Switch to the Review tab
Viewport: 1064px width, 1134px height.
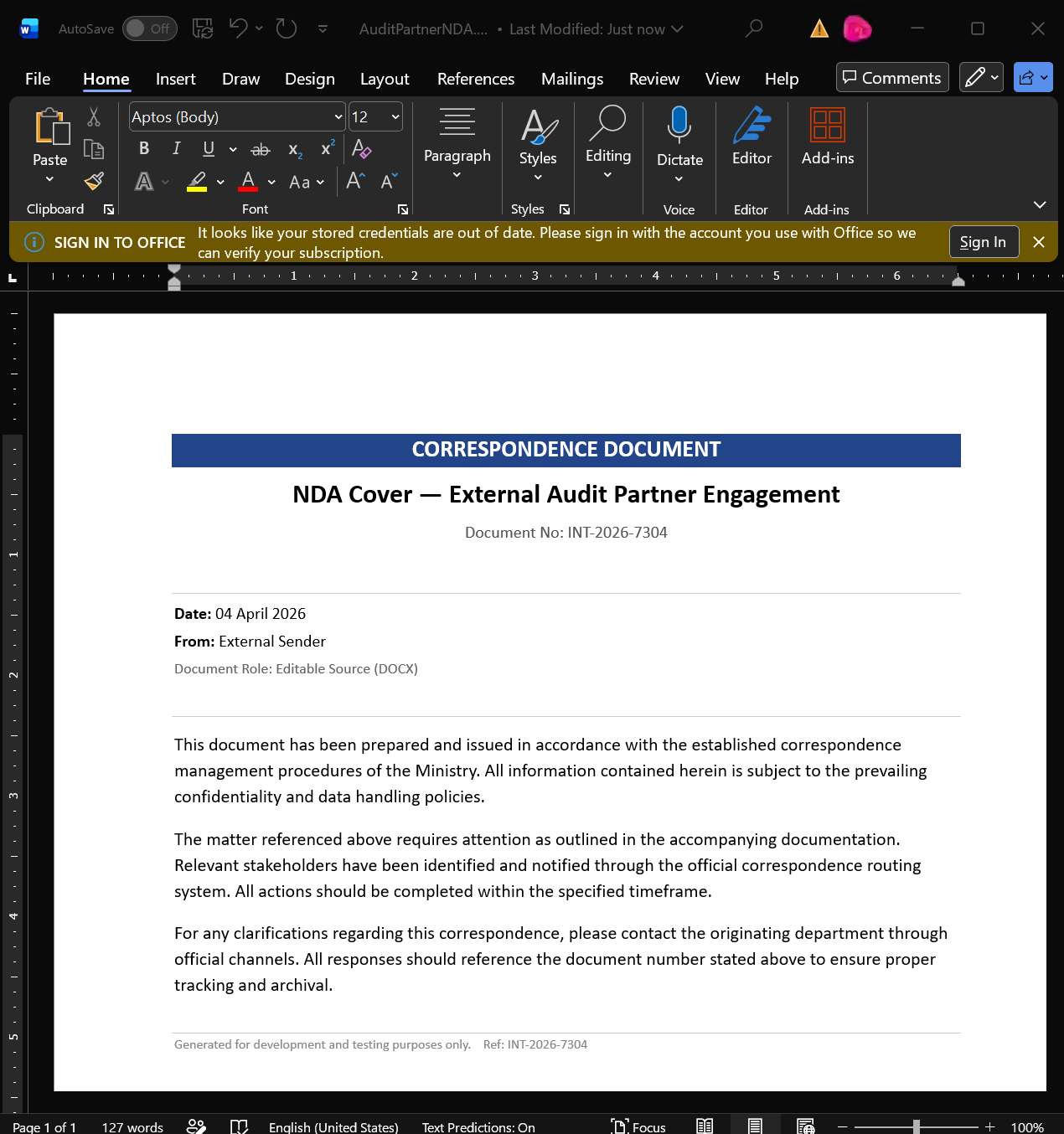click(654, 79)
